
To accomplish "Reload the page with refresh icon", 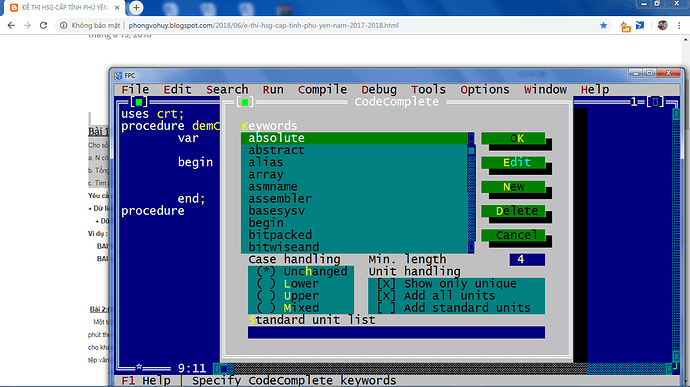I will click(x=43, y=26).
